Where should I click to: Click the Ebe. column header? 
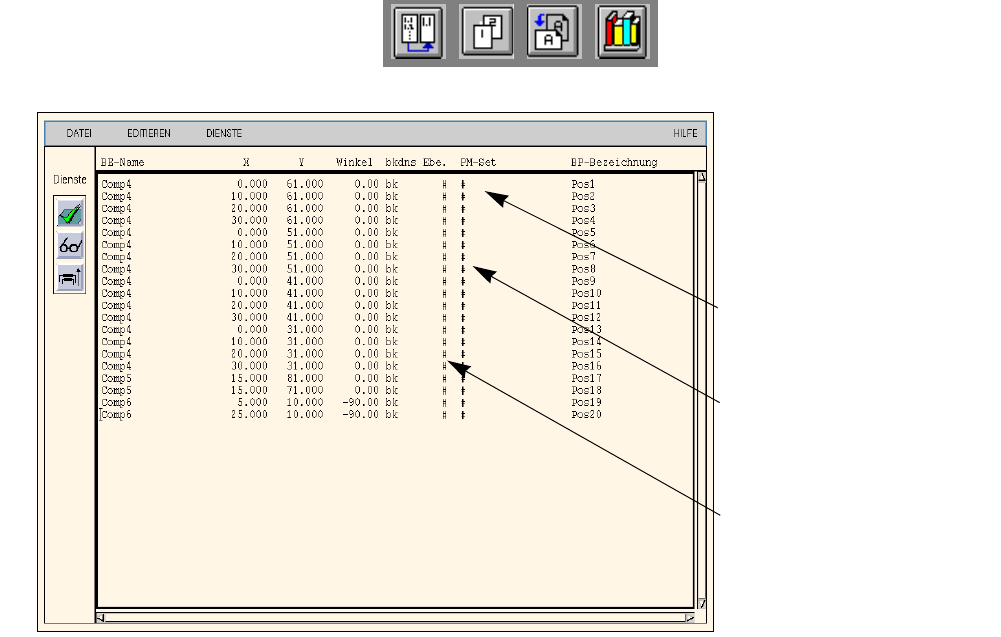pyautogui.click(x=435, y=162)
